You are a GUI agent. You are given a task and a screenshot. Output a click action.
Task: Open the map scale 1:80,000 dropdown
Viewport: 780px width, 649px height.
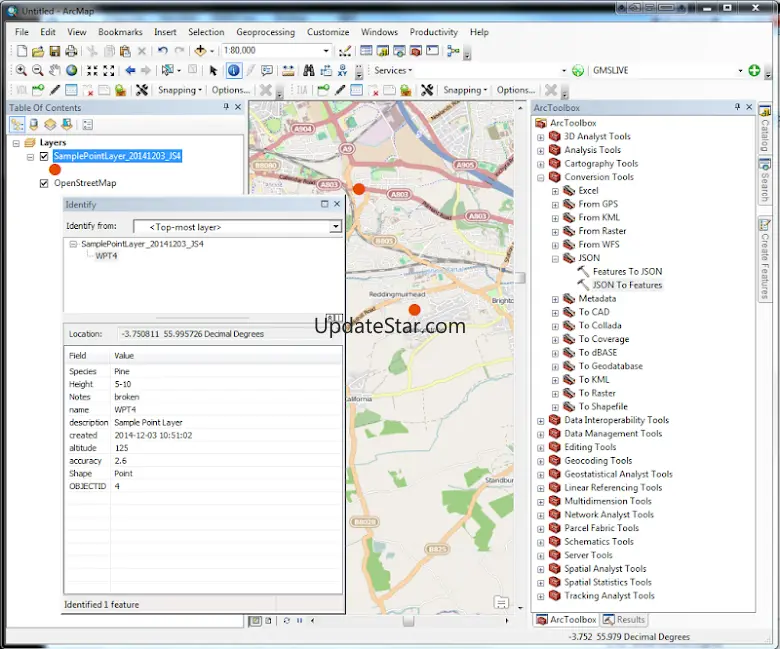pos(326,51)
